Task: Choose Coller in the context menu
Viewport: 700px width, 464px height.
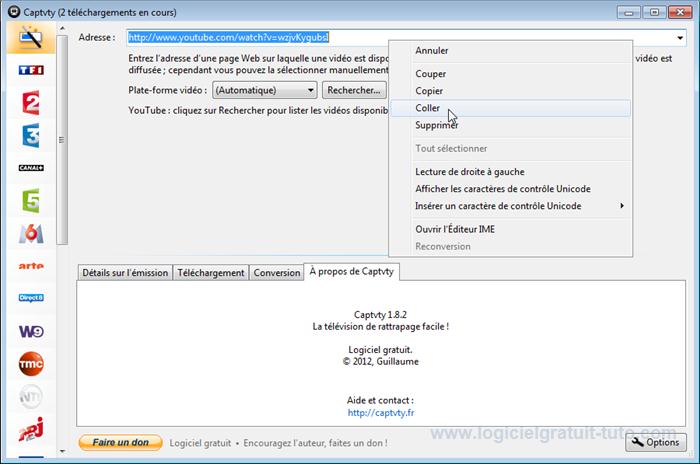Action: [x=510, y=108]
